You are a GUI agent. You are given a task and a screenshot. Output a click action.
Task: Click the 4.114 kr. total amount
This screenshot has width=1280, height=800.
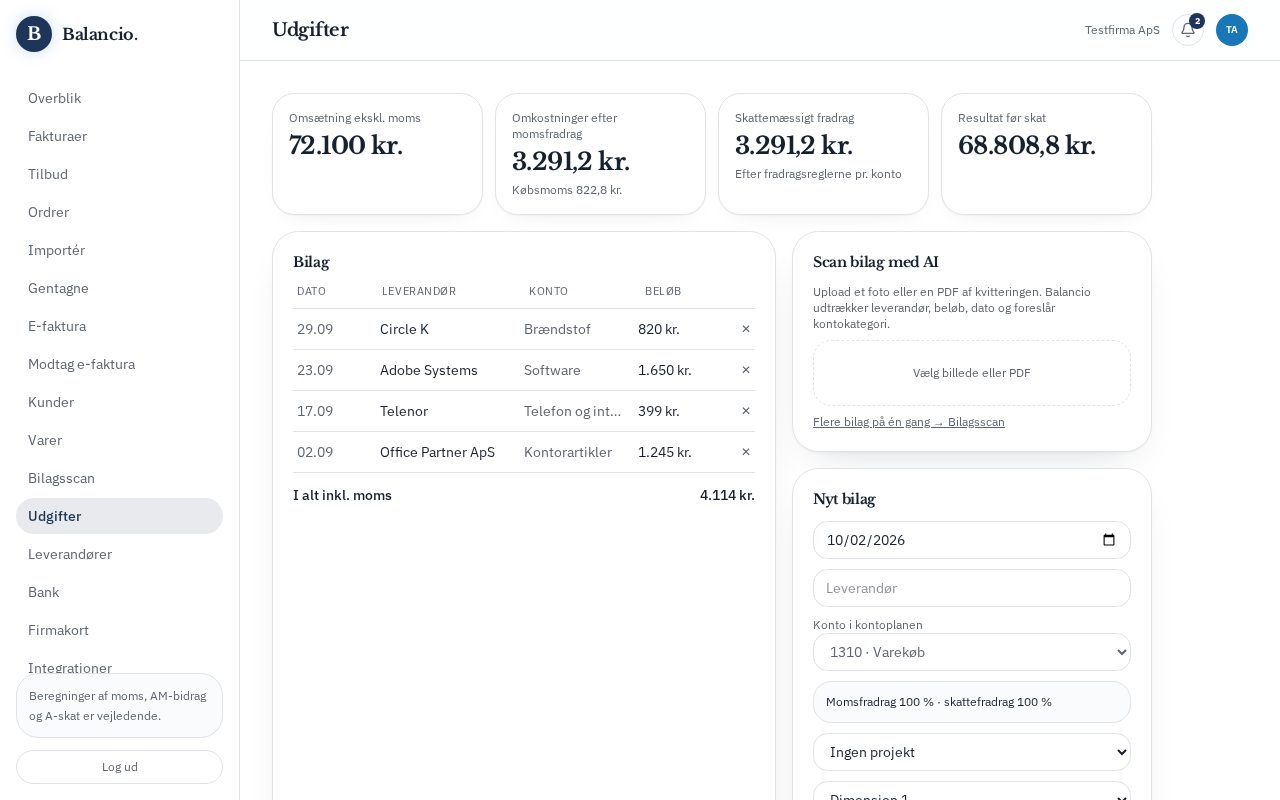pyautogui.click(x=727, y=495)
